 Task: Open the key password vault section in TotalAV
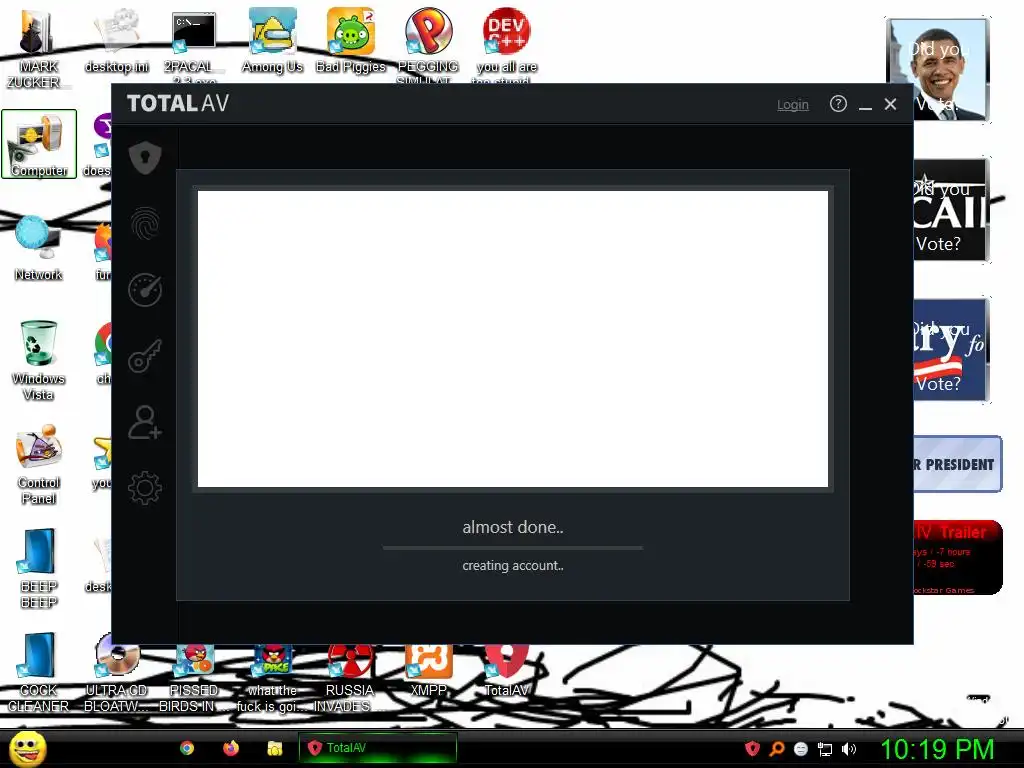(145, 356)
